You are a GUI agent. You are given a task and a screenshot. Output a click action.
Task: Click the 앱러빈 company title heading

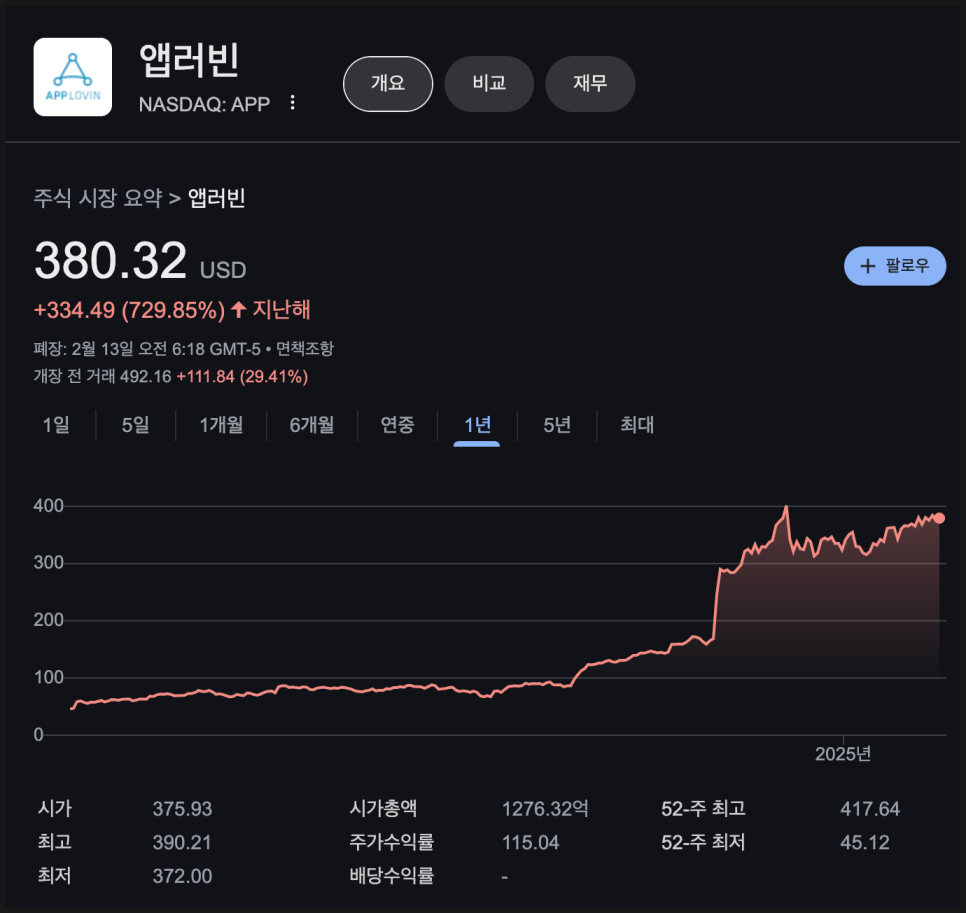(189, 60)
